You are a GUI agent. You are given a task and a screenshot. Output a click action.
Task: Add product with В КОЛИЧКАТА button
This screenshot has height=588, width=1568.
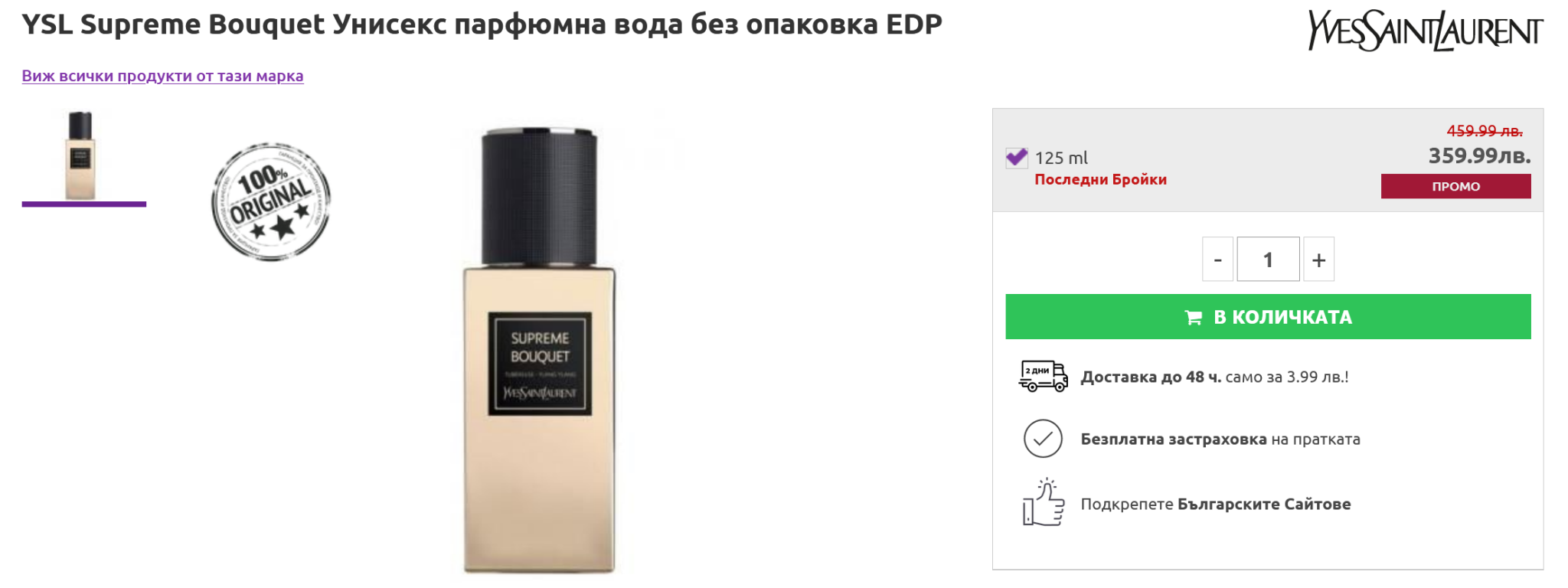(x=1268, y=316)
